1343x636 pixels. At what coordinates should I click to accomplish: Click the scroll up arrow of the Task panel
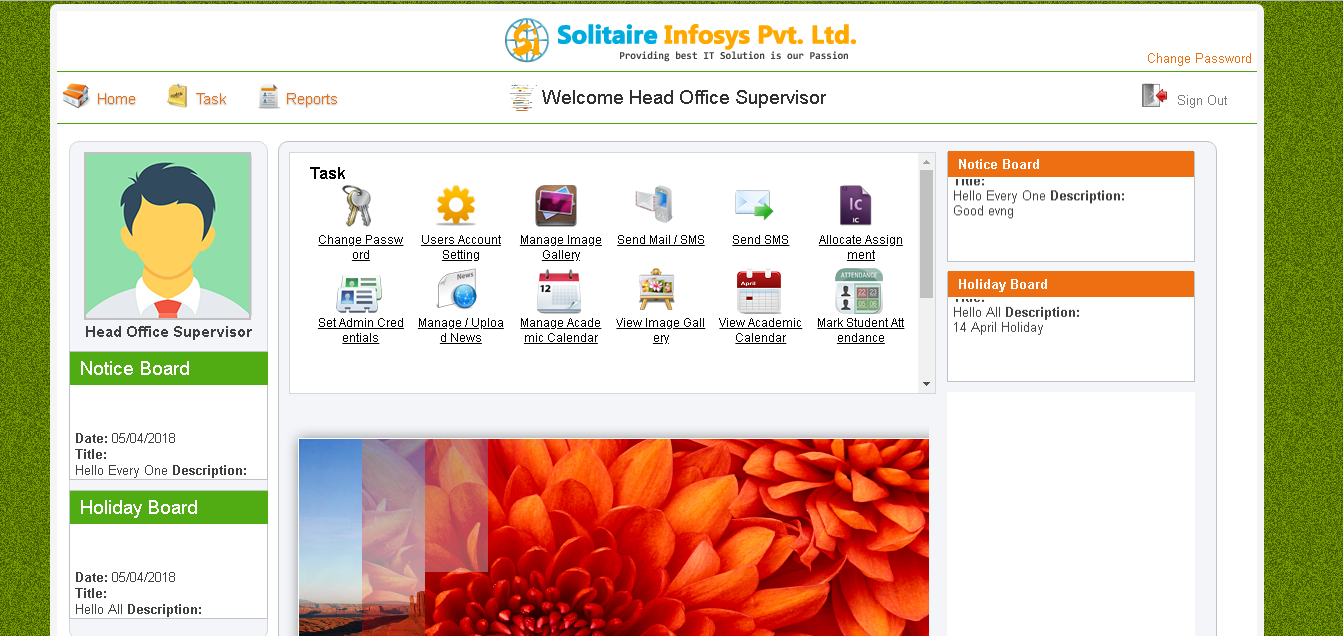[x=926, y=162]
